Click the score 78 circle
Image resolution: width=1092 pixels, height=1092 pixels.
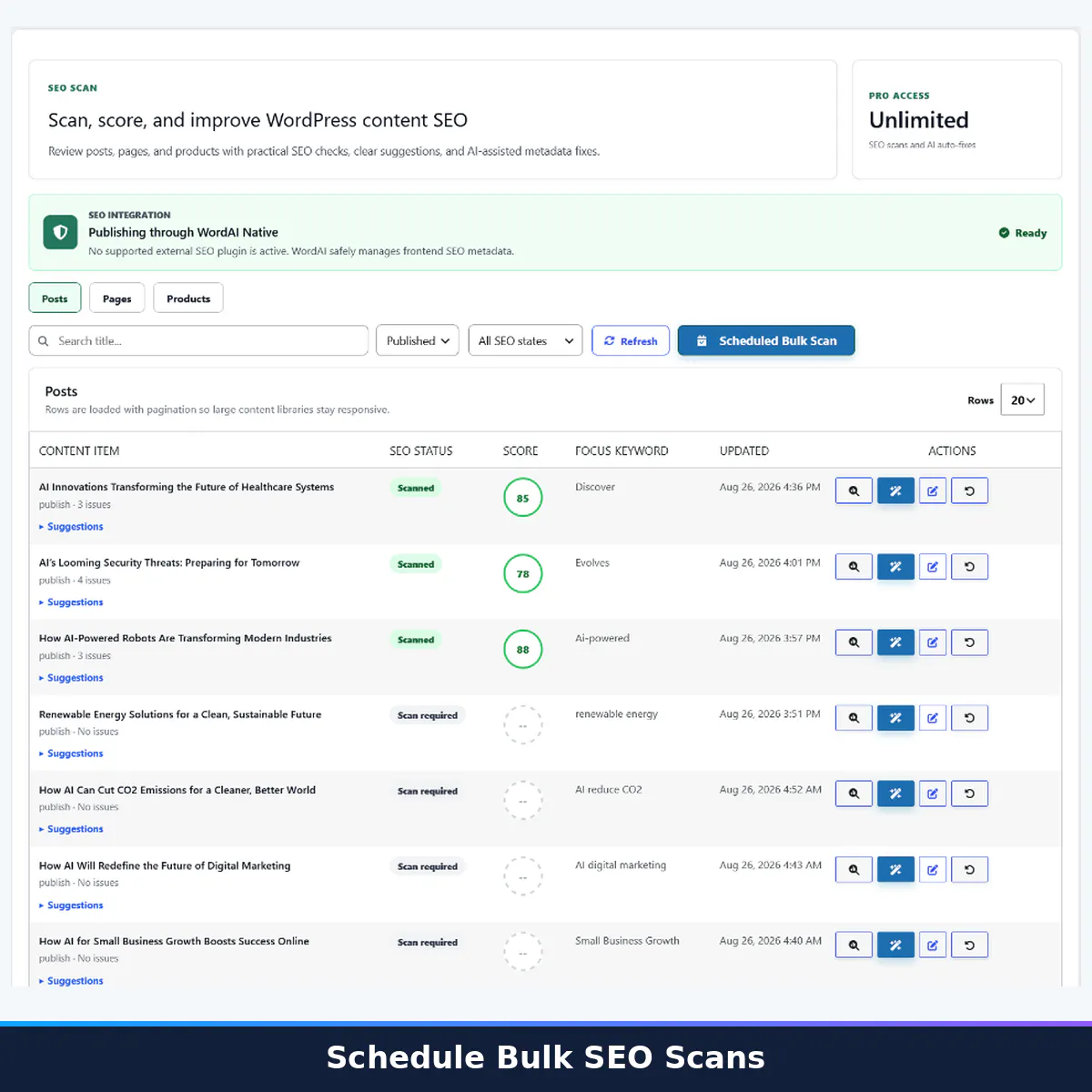pos(522,573)
